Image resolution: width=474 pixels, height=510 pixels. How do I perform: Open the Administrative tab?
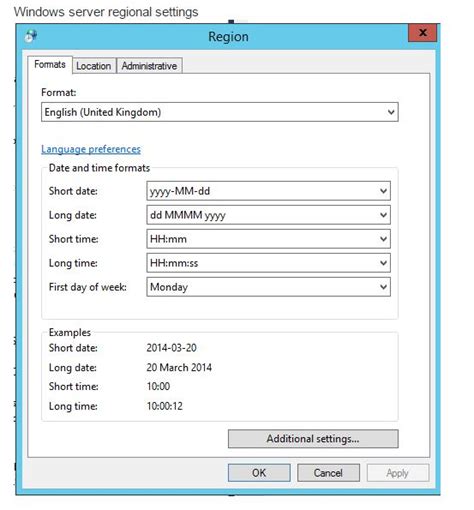(149, 66)
